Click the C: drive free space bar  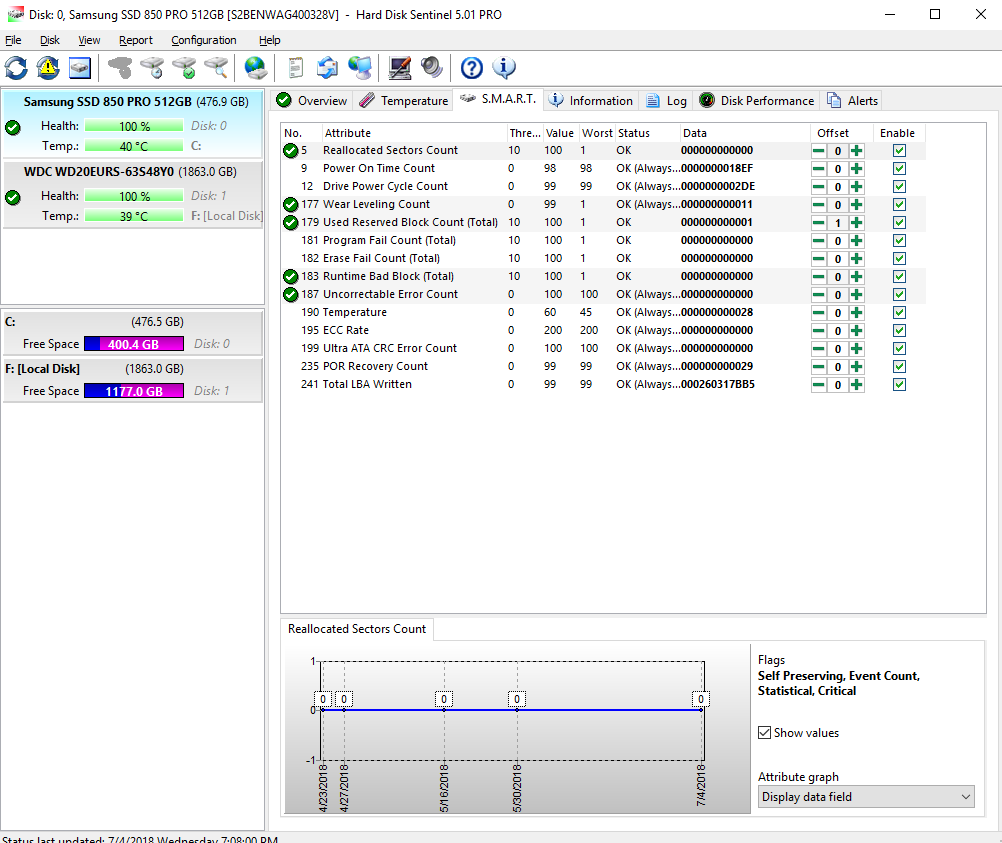(134, 344)
